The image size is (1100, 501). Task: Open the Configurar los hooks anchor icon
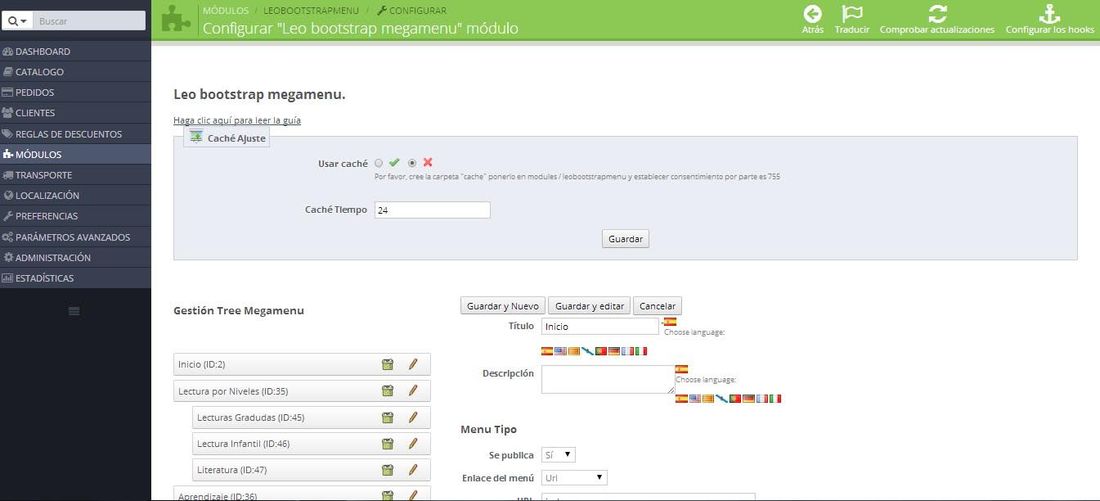tap(1049, 13)
